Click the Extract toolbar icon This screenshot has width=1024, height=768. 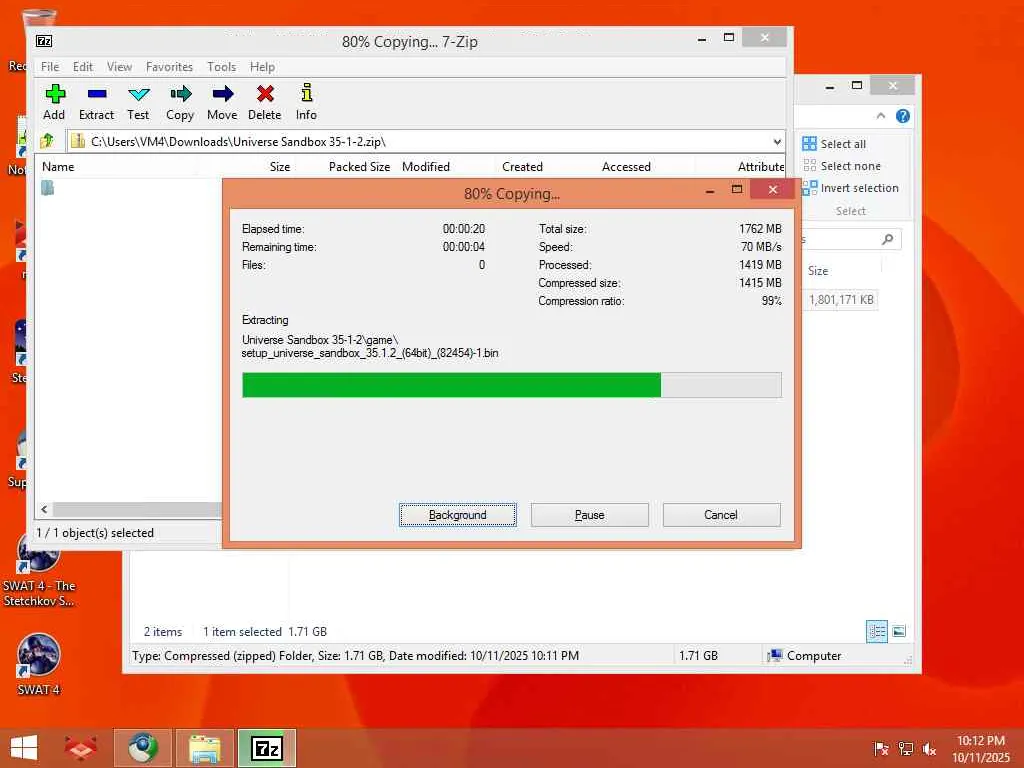97,102
